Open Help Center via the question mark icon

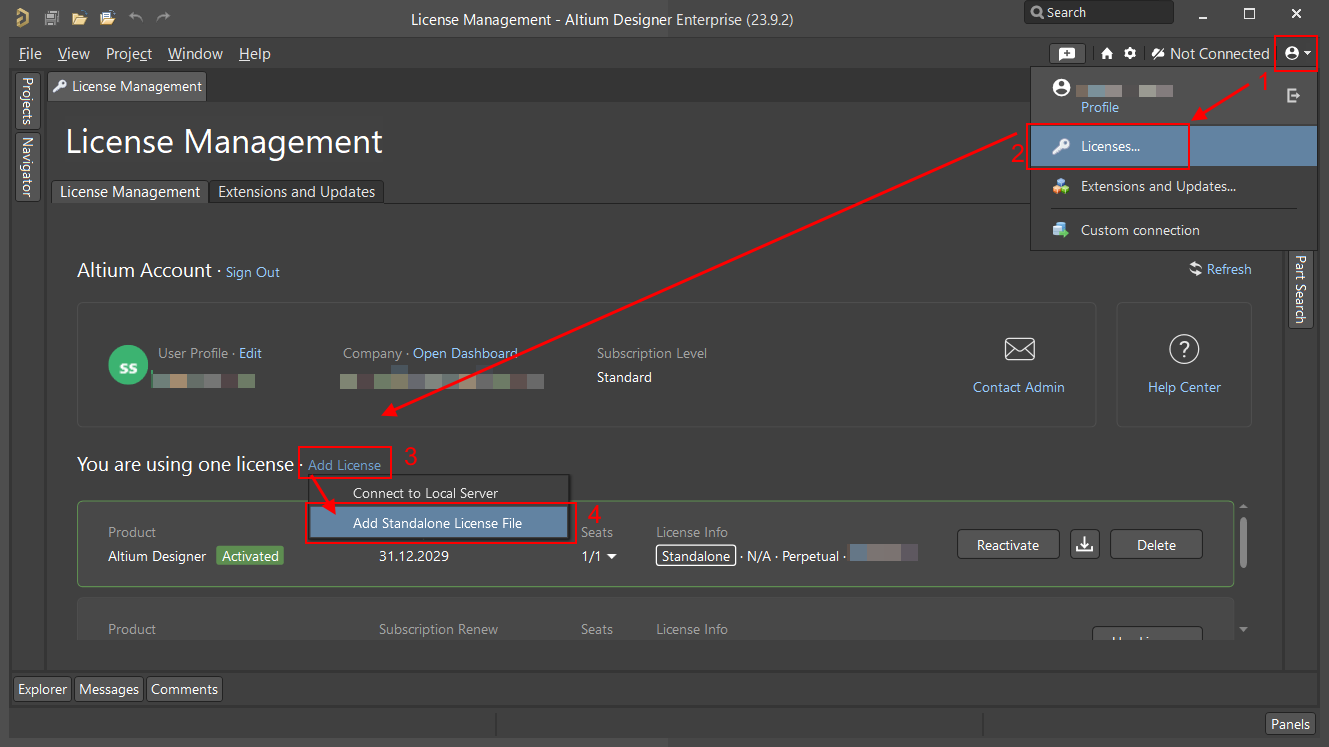[x=1184, y=349]
